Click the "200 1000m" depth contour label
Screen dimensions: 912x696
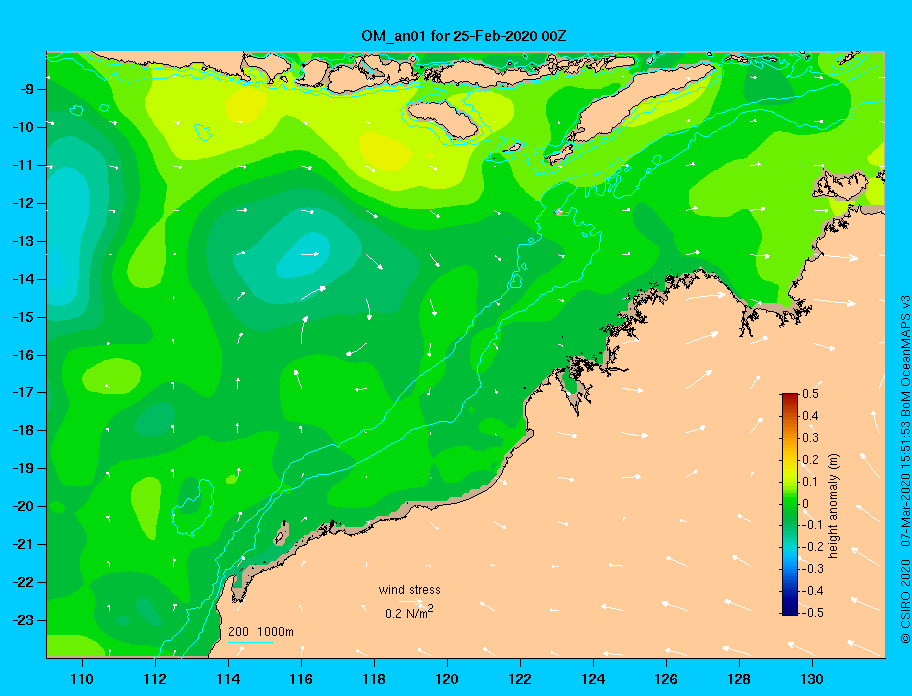(261, 632)
